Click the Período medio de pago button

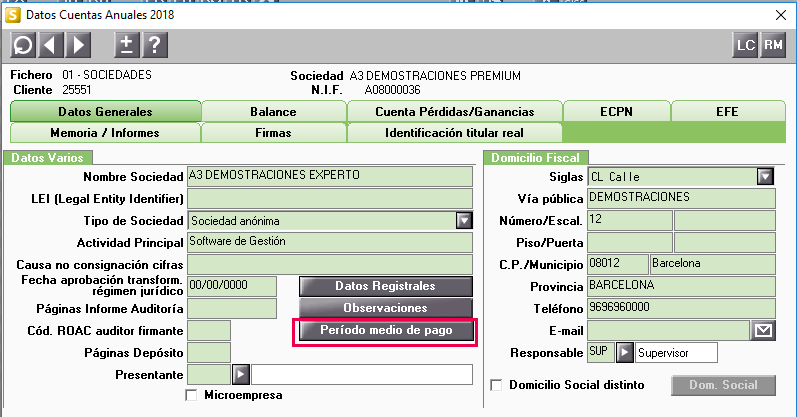(x=386, y=331)
